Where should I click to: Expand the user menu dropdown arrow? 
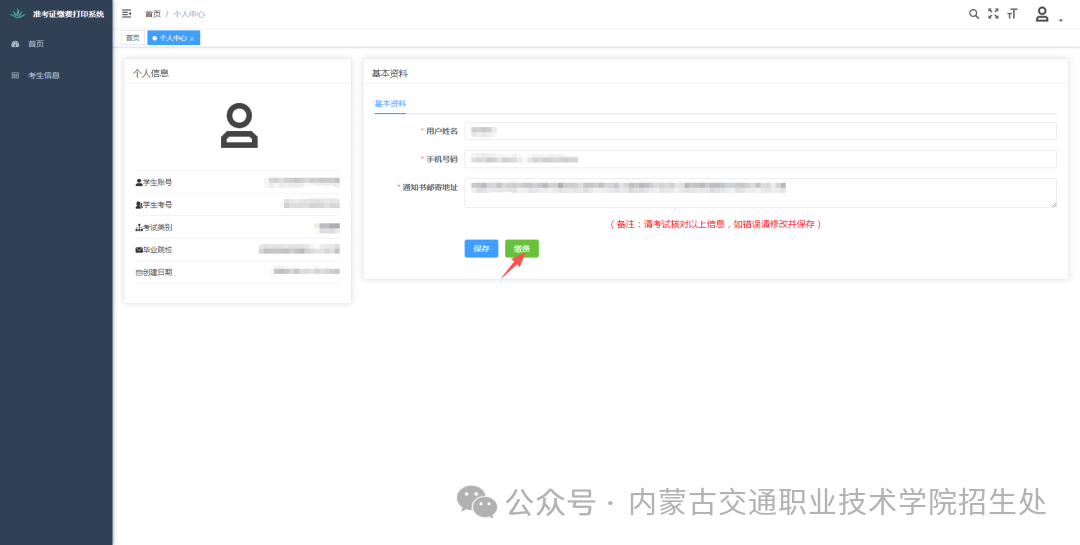[x=1060, y=19]
